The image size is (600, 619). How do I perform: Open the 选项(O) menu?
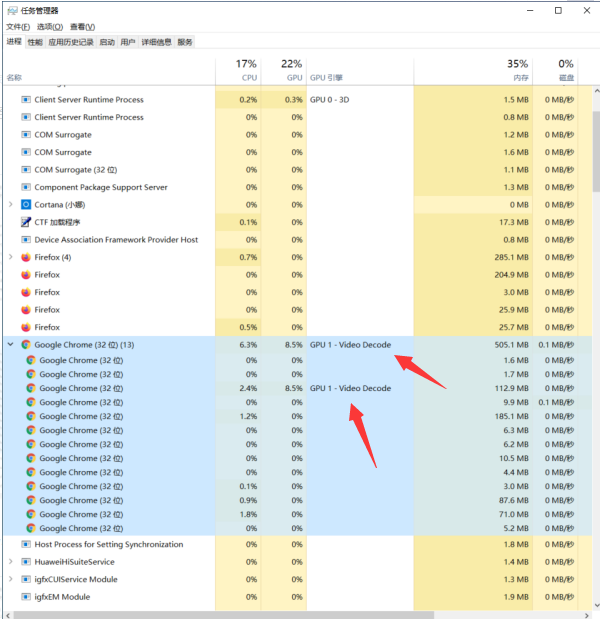tap(49, 26)
